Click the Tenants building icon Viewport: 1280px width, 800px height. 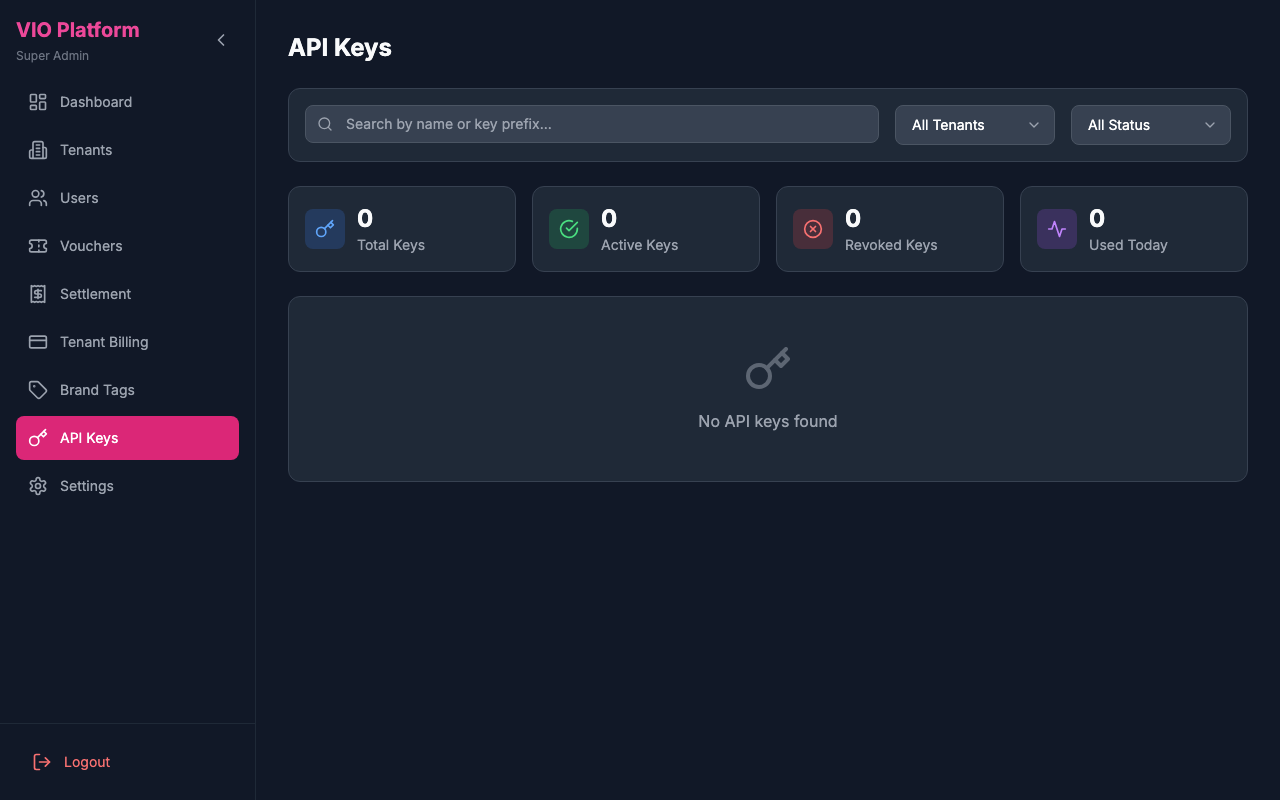point(37,149)
